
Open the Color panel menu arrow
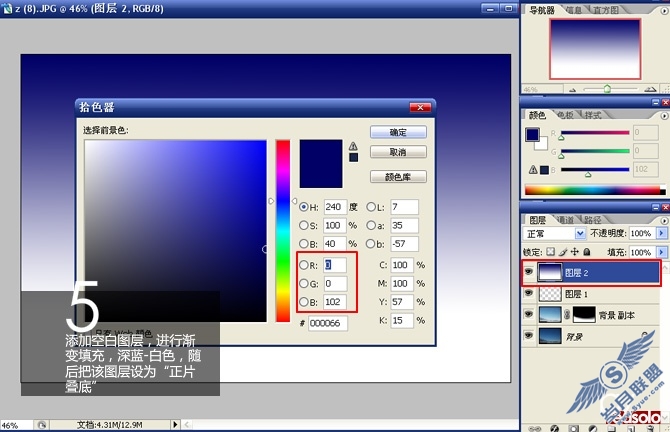point(664,116)
